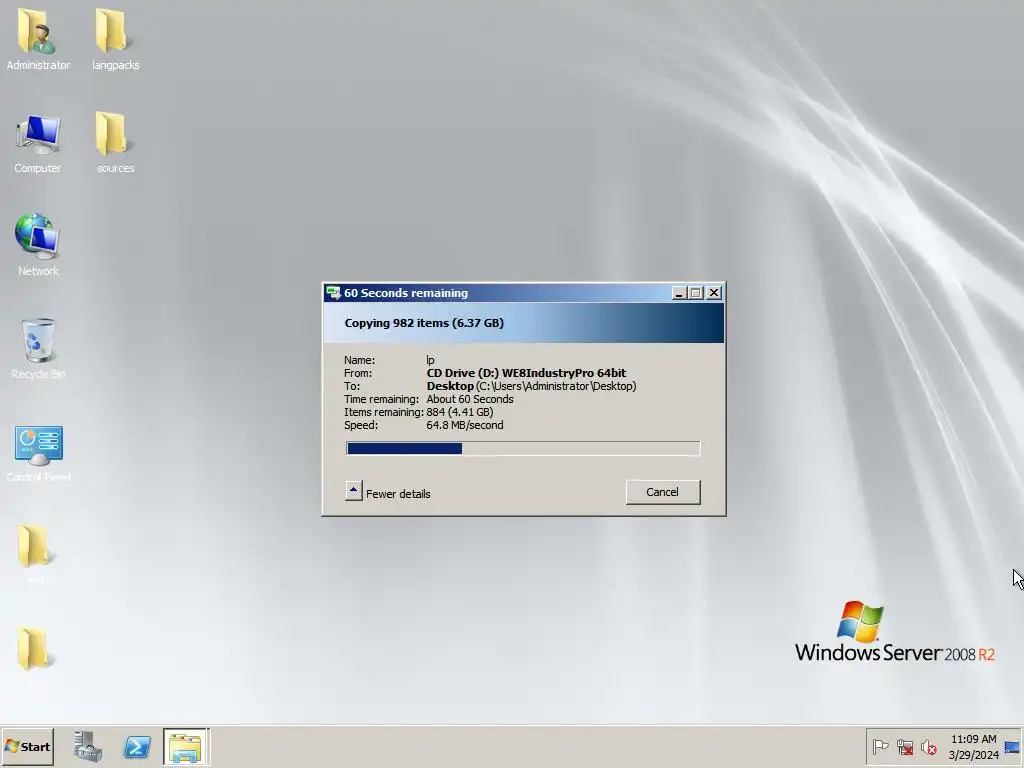
Task: Click the '64.8 MB/second' speed value
Action: click(464, 425)
